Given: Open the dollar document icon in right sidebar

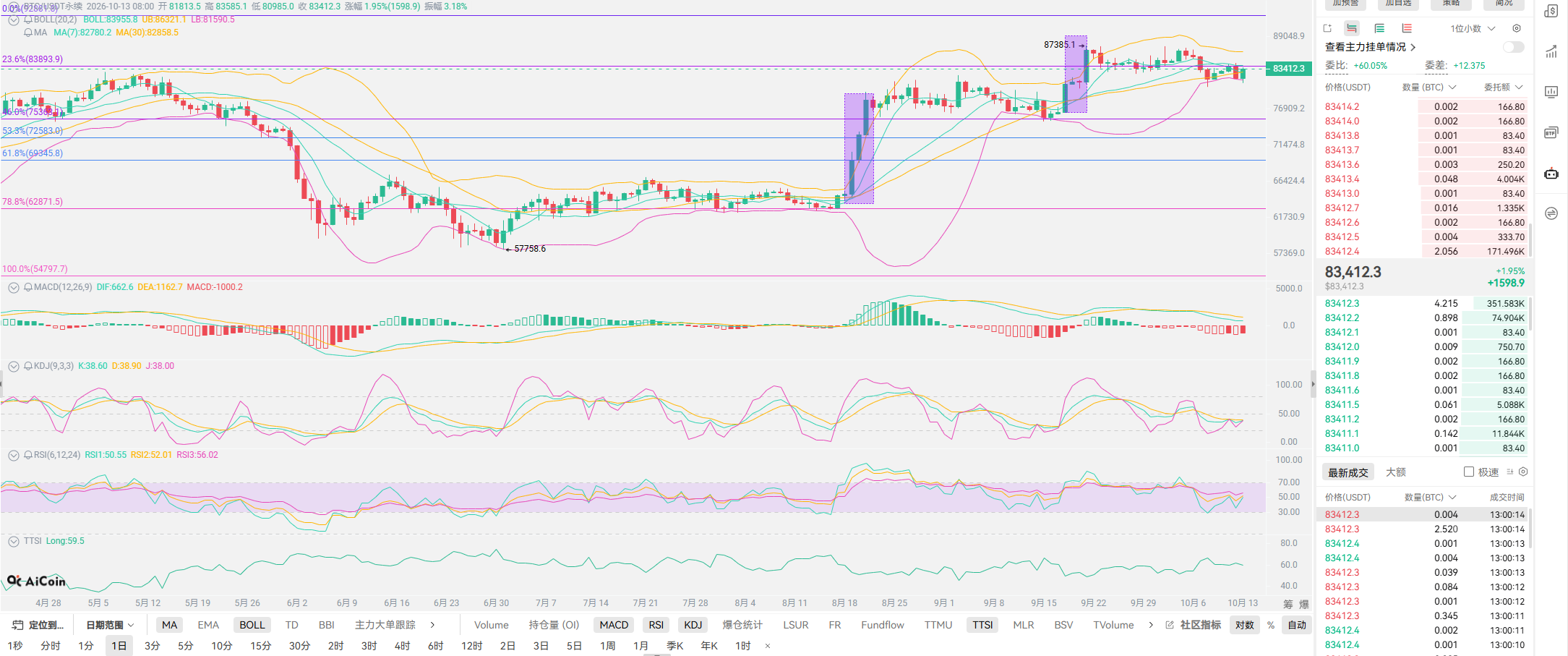Looking at the screenshot, I should pyautogui.click(x=1551, y=11).
